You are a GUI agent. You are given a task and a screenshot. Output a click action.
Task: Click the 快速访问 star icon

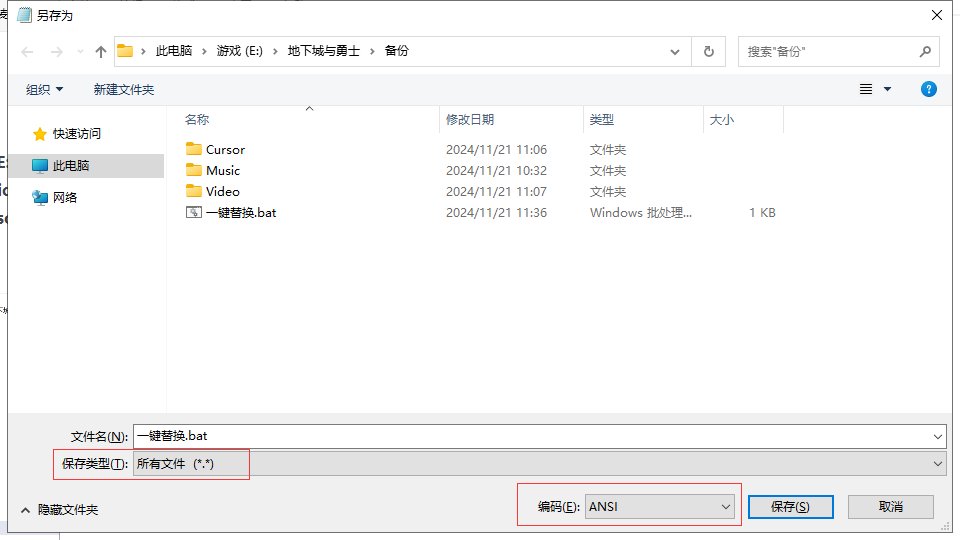pos(40,133)
